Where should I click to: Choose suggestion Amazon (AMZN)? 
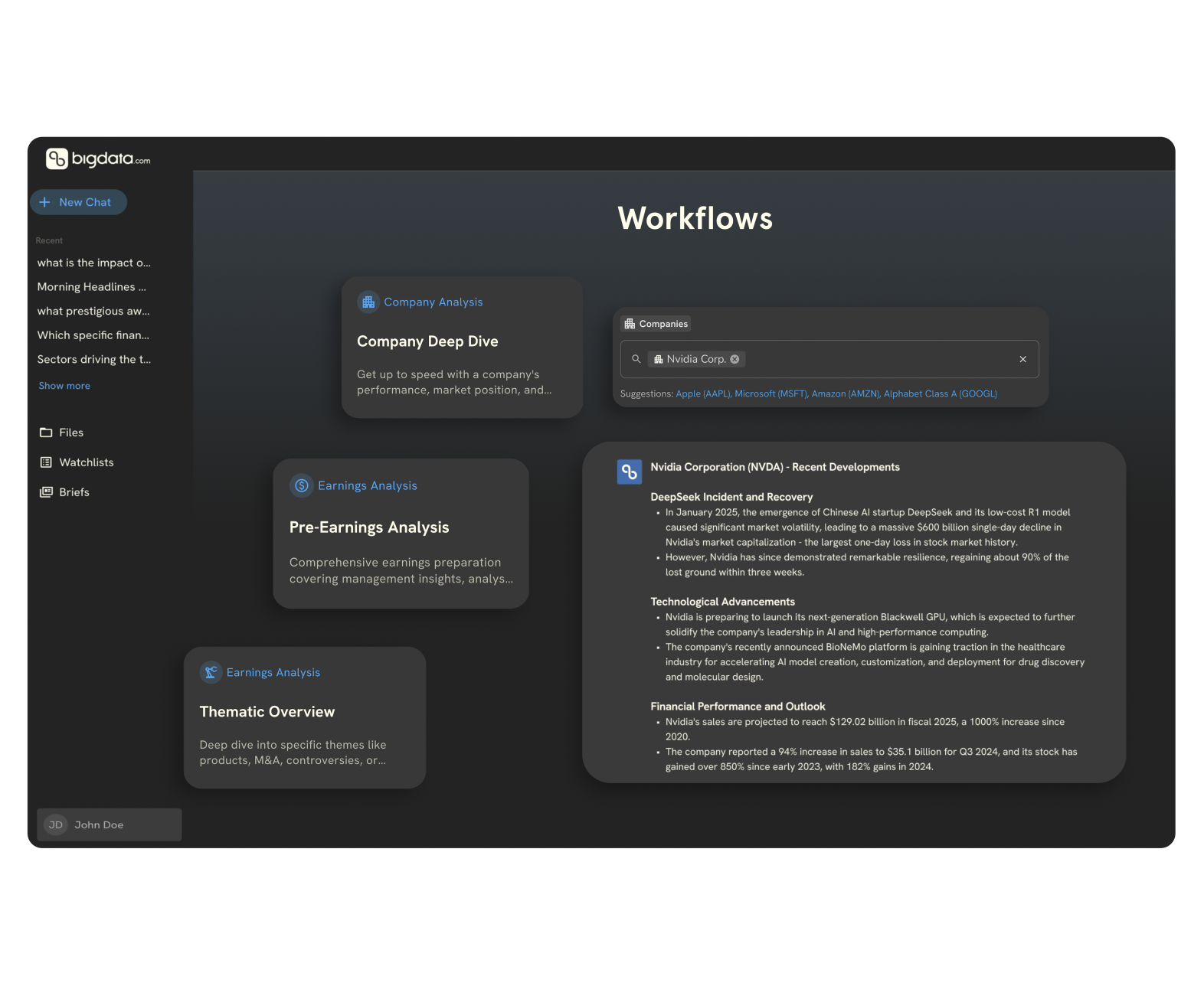coord(846,393)
